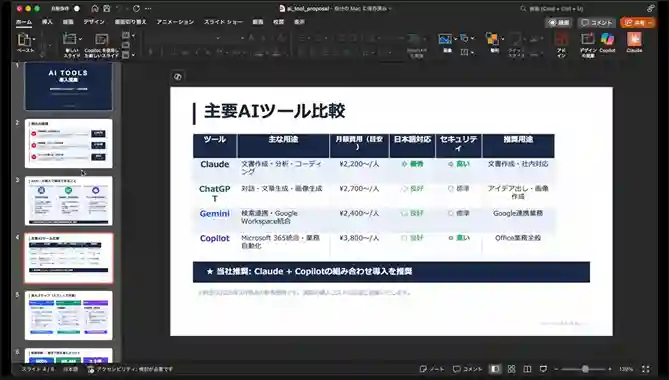This screenshot has height=380, width=669.
Task: Click the small icon above the slide
Action: click(x=177, y=77)
